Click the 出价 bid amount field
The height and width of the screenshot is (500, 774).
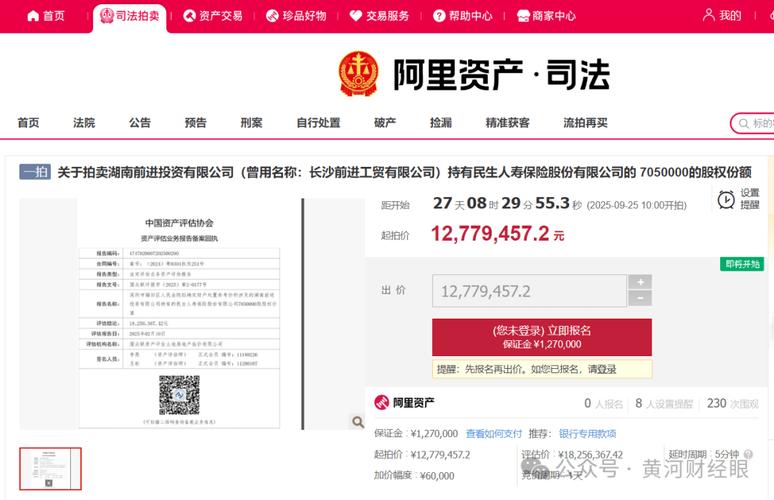(529, 291)
